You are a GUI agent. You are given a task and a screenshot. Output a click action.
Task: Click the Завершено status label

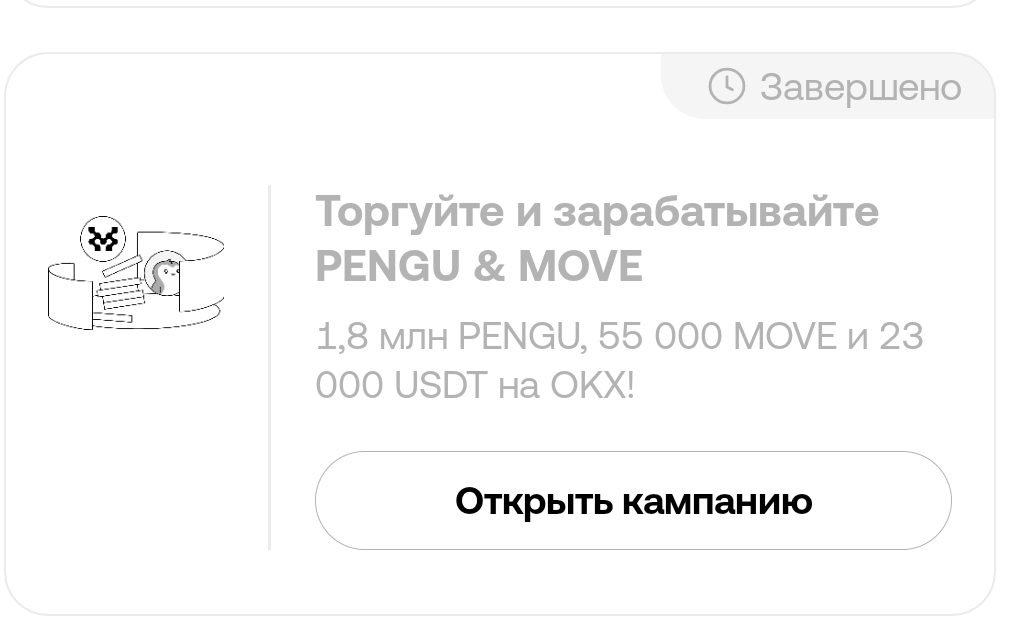coord(860,87)
